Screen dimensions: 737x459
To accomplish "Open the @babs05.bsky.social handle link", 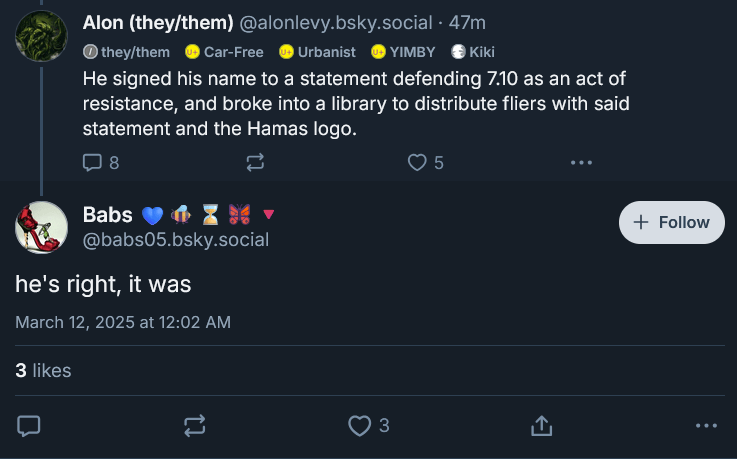I will 175,240.
